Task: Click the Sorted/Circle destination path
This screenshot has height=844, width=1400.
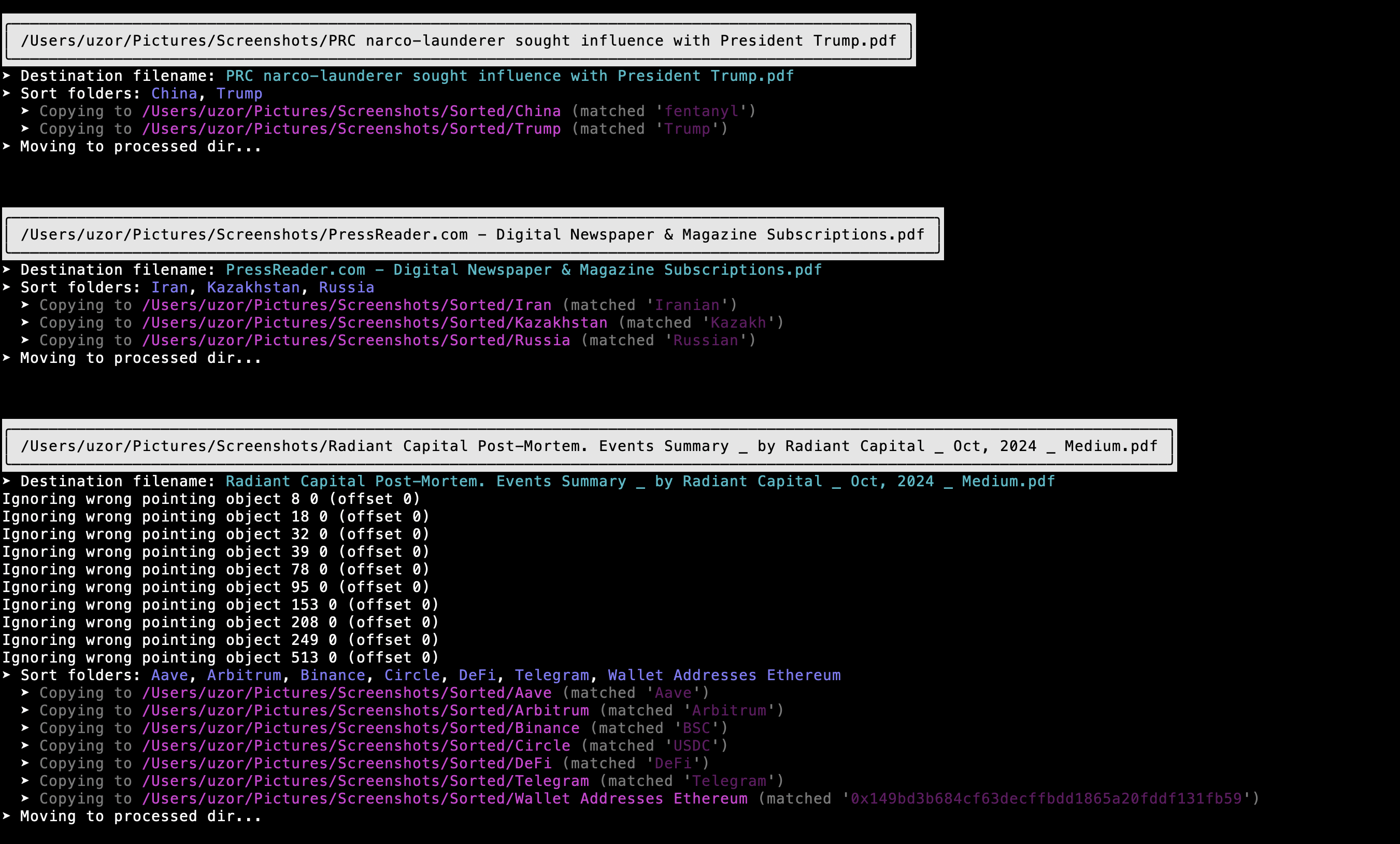Action: point(355,745)
